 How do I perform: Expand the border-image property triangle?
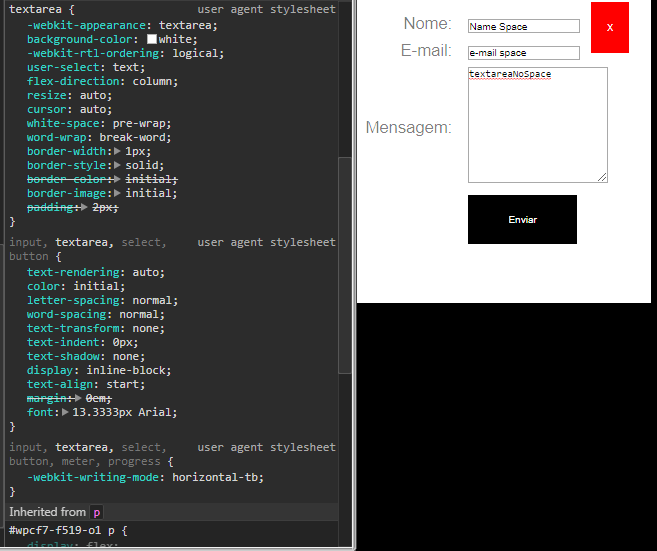(117, 193)
